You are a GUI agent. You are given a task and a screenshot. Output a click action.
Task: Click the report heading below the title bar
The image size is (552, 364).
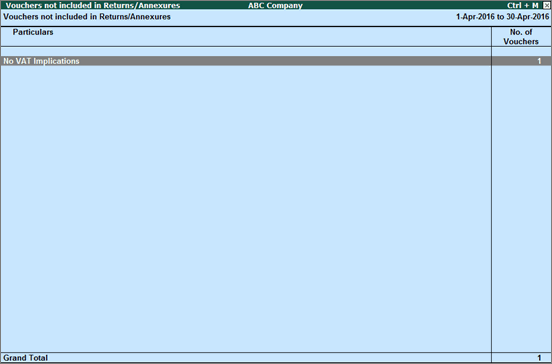click(x=87, y=17)
